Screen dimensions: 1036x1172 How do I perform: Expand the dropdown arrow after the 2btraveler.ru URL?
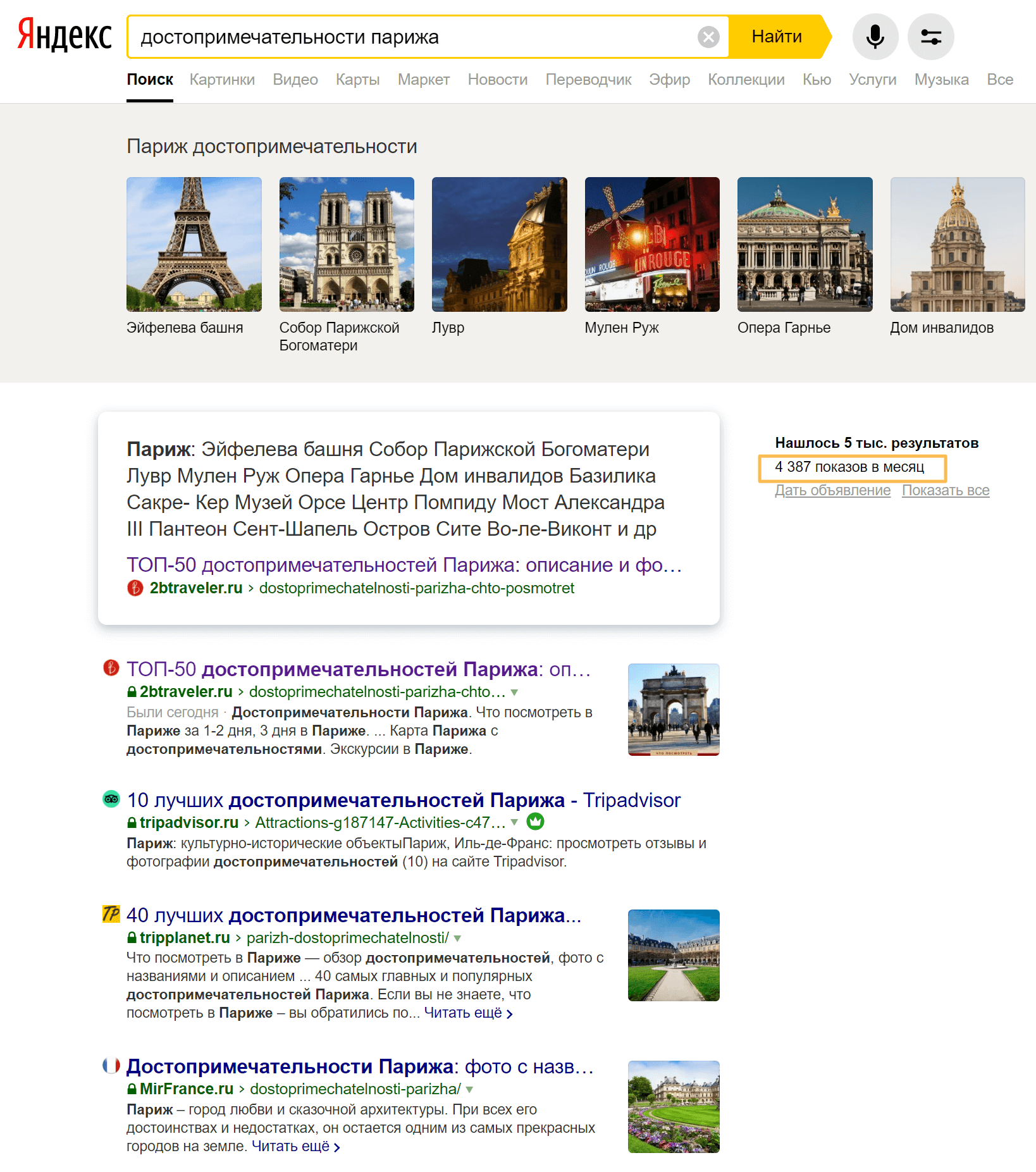tap(514, 693)
